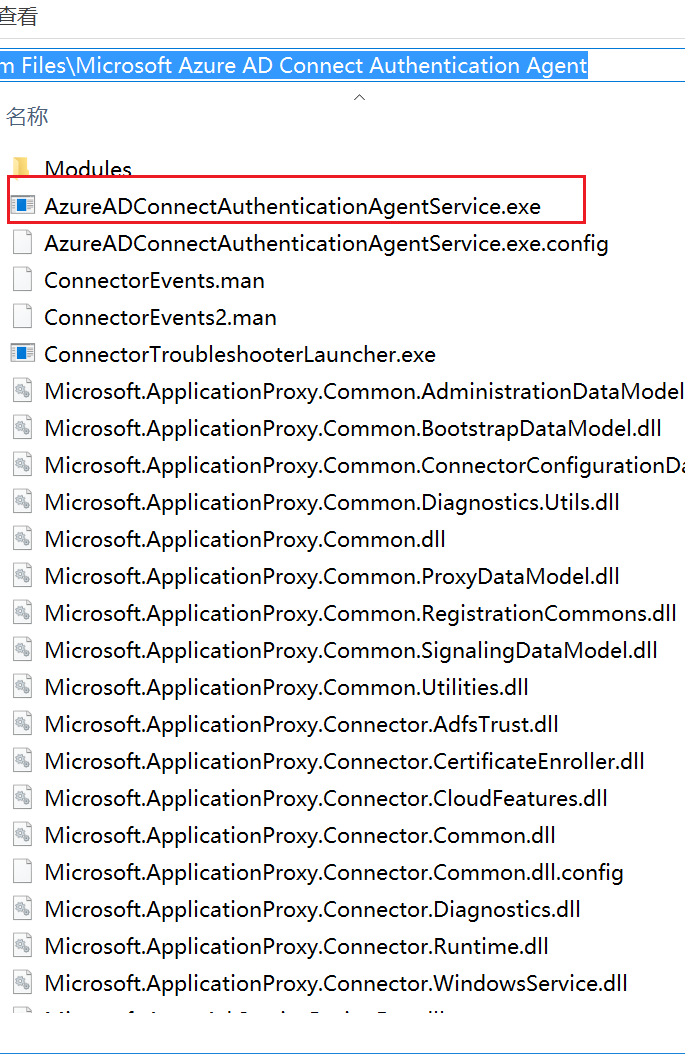
Task: Click the Connector.Runtime.dll file icon
Action: tap(23, 944)
